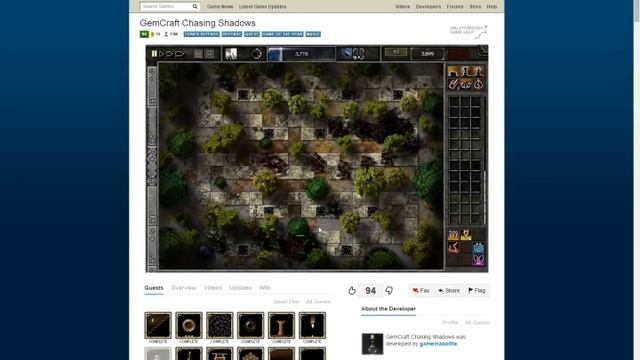
Task: Click the Magic tag
Action: (x=313, y=34)
